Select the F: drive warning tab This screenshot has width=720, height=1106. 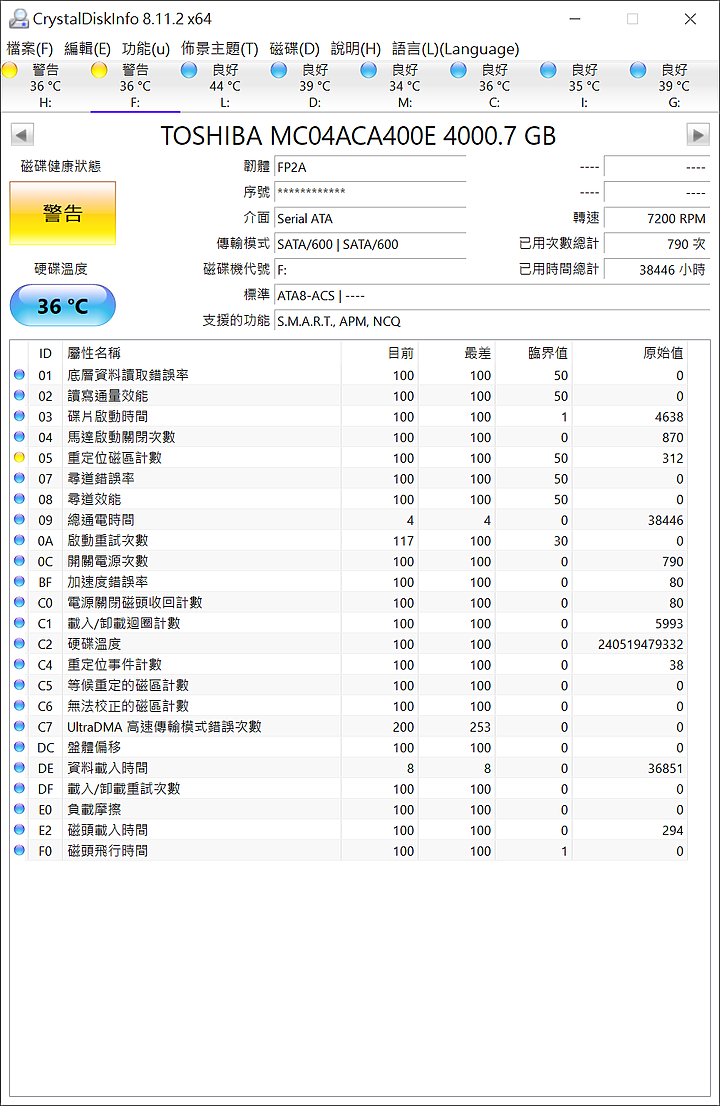135,86
